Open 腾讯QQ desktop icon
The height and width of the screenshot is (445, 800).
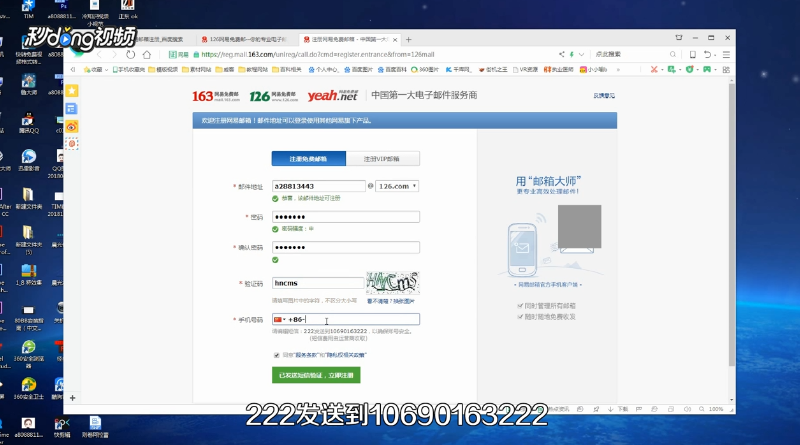(29, 123)
